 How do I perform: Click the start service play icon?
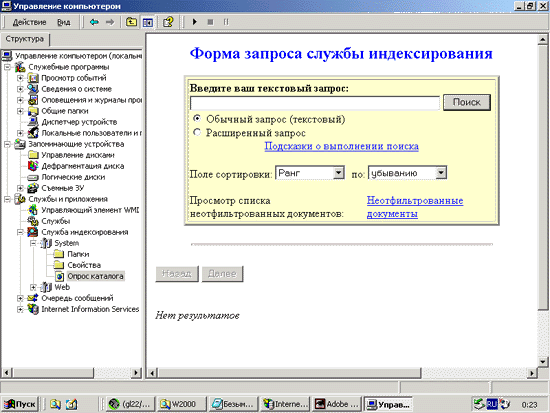tap(195, 22)
